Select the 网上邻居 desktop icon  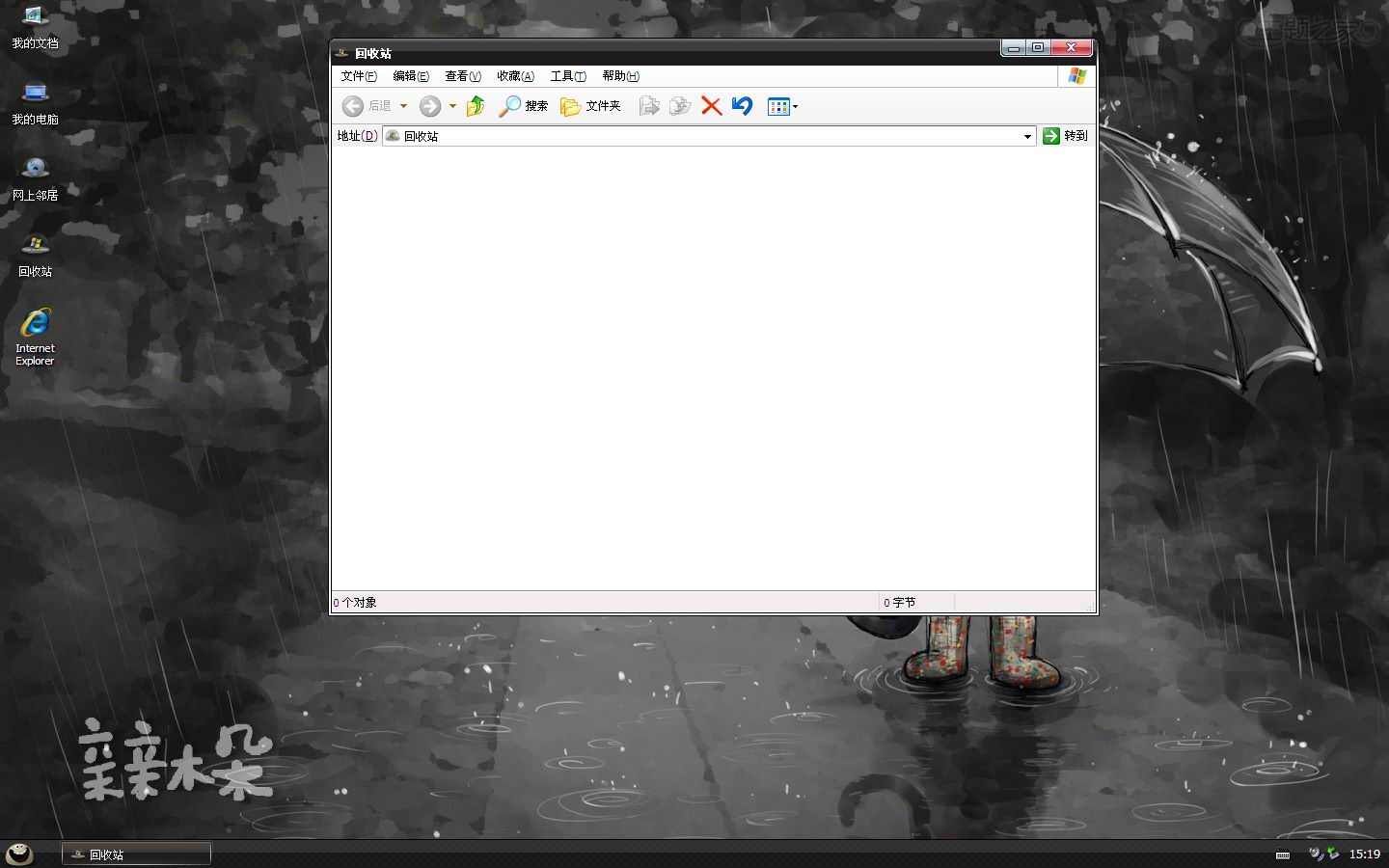[x=35, y=179]
